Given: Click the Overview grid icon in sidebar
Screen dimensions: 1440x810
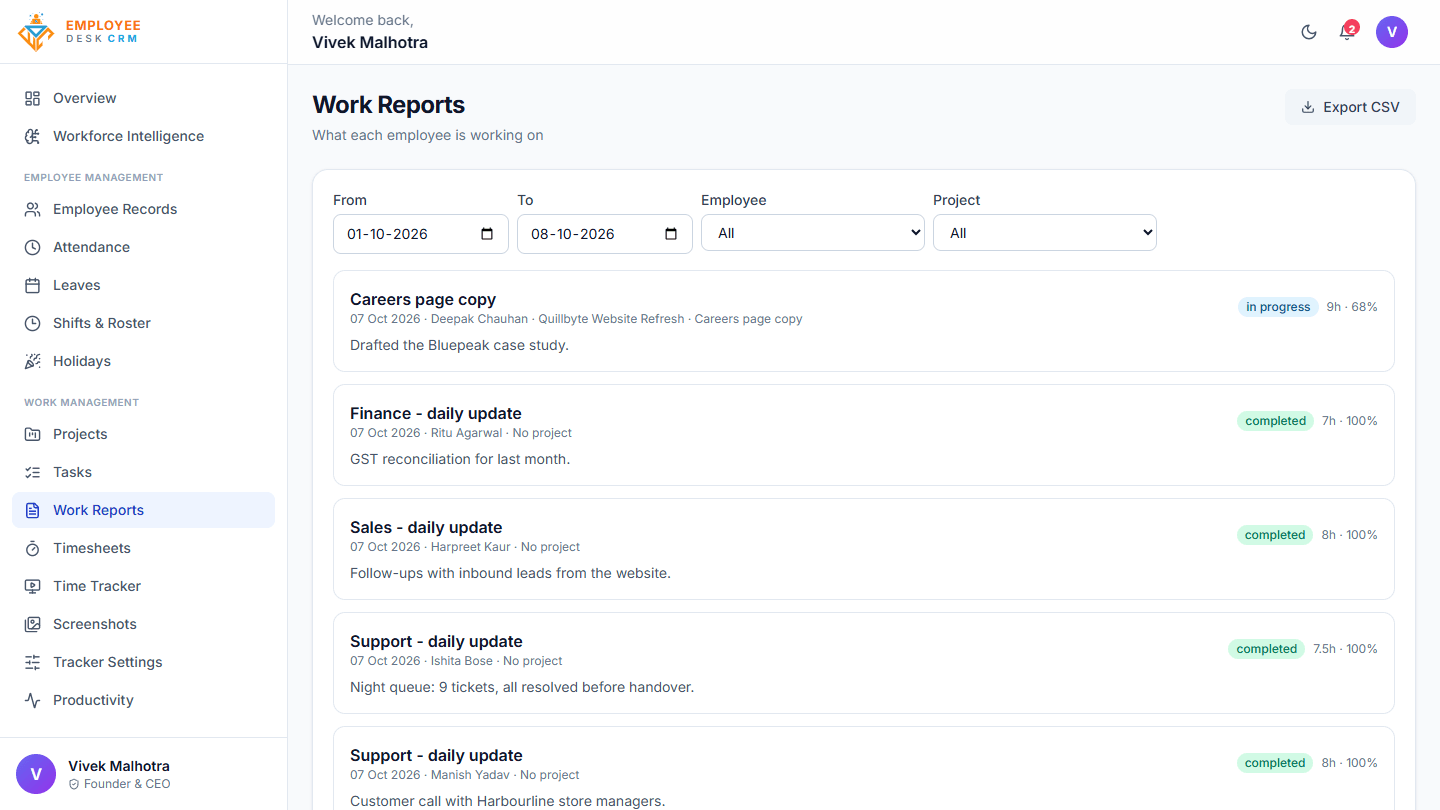Looking at the screenshot, I should pyautogui.click(x=33, y=98).
